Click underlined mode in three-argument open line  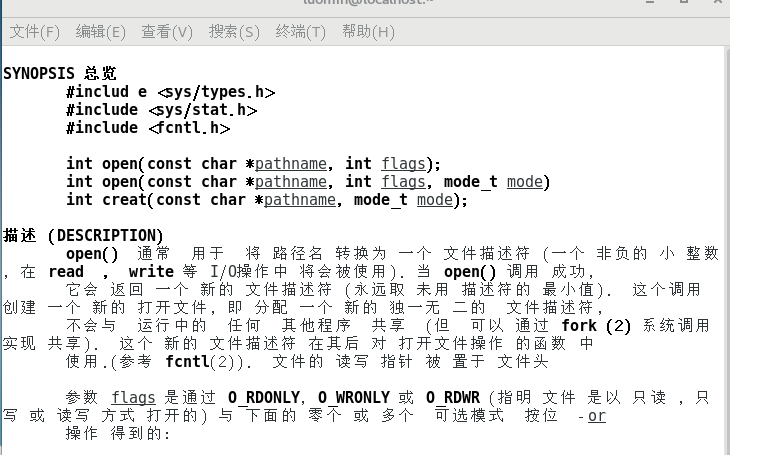(x=525, y=182)
